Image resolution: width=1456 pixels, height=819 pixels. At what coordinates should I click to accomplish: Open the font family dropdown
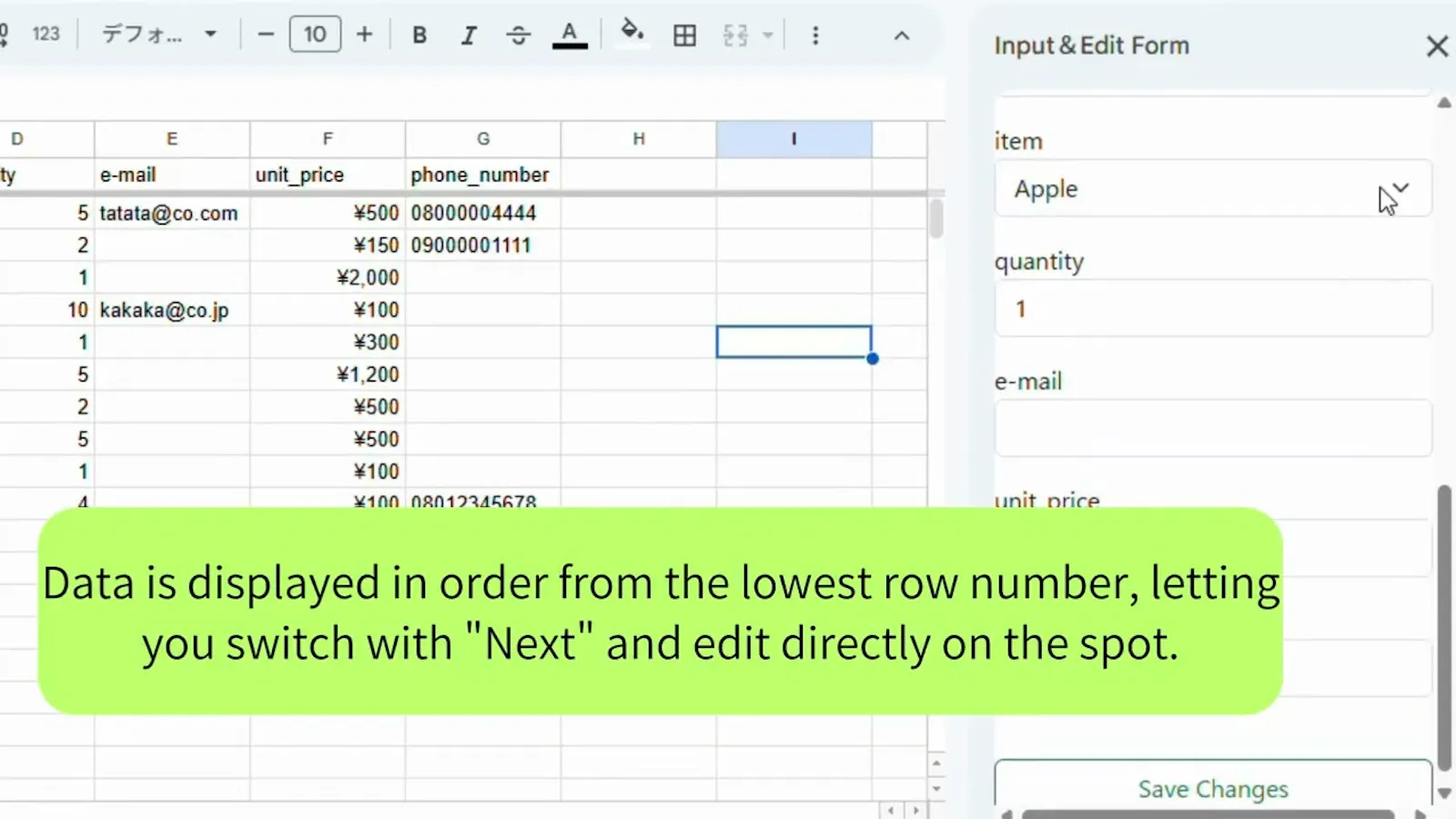tap(159, 35)
